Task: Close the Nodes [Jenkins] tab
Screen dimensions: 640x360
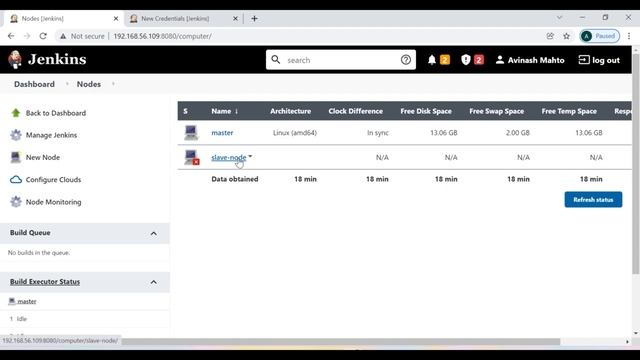Action: coord(116,18)
